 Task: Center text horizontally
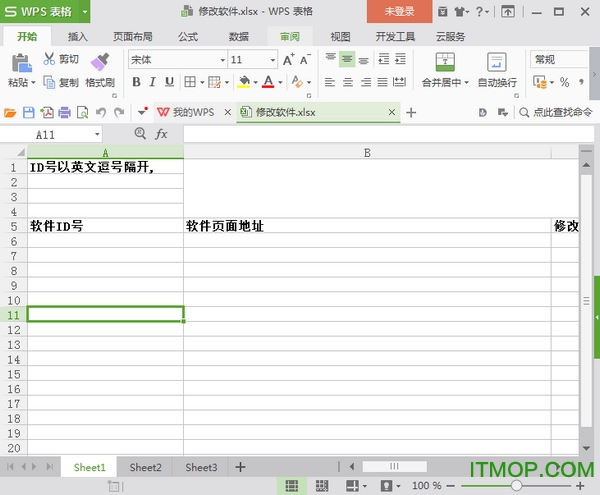347,81
